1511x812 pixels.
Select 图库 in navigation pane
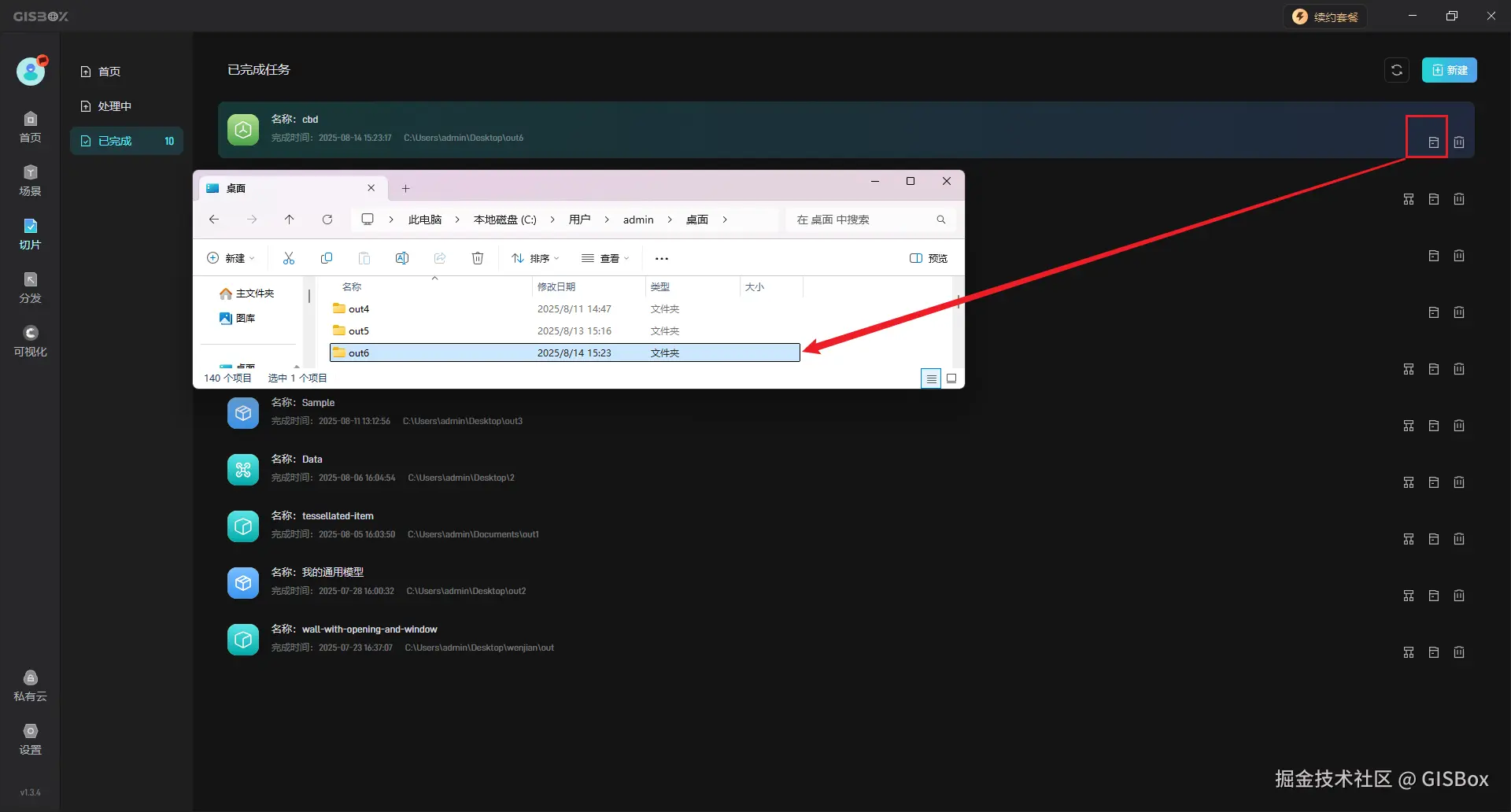[238, 318]
